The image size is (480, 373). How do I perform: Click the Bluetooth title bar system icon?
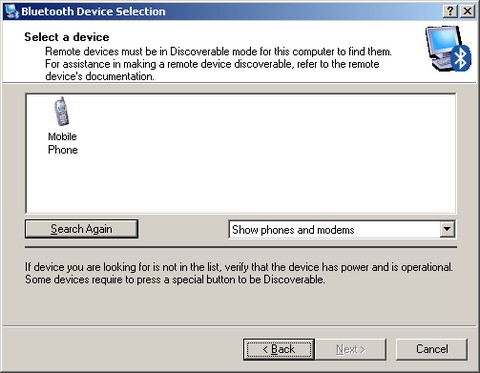click(12, 11)
